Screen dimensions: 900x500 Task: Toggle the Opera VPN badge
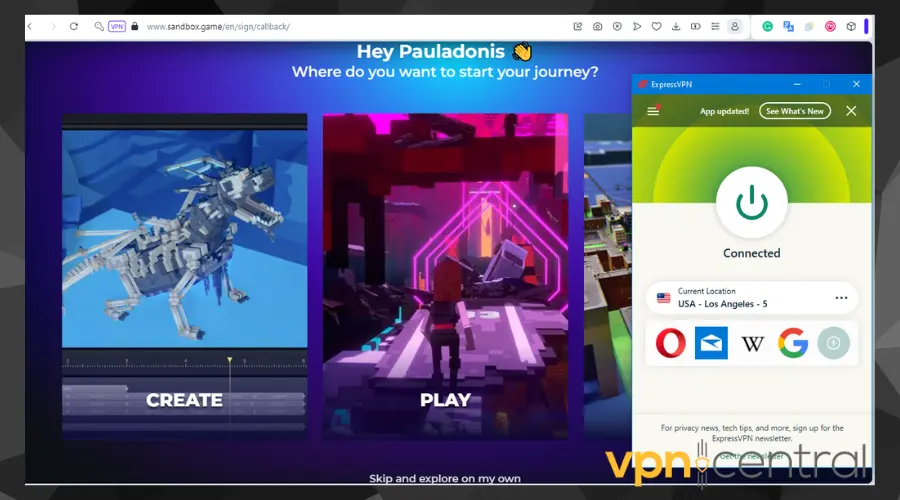pyautogui.click(x=117, y=26)
